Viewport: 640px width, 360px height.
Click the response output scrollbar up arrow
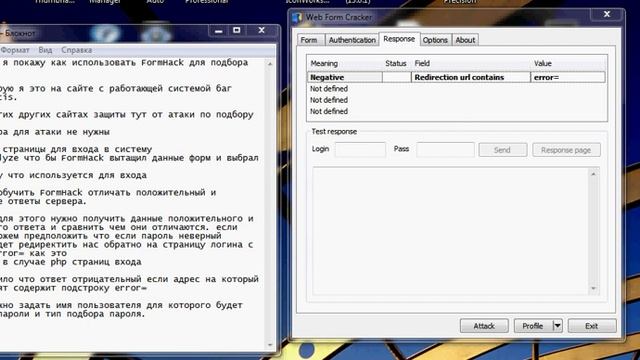(x=593, y=174)
